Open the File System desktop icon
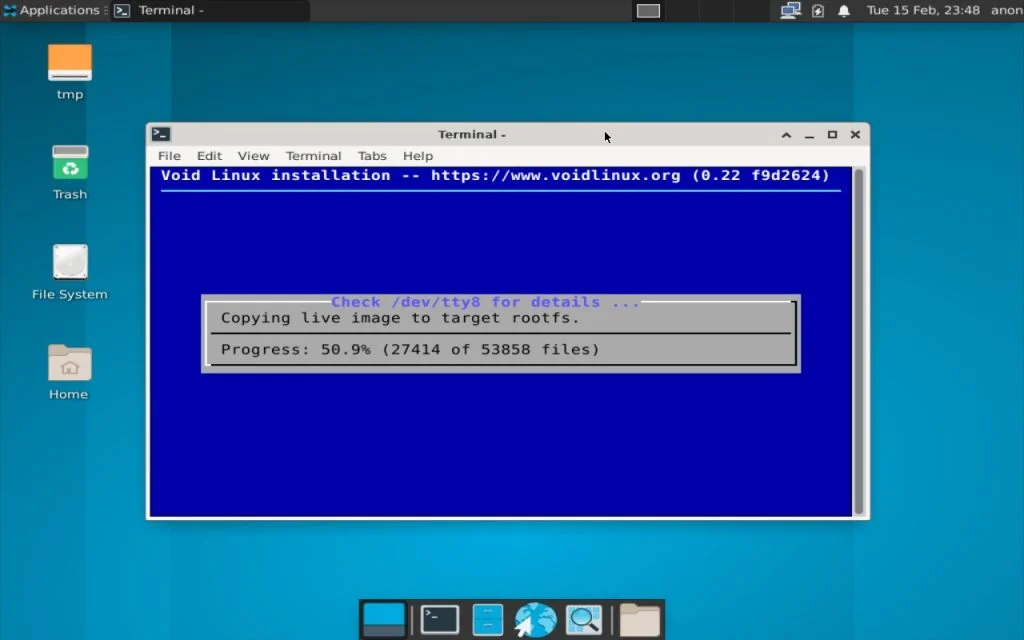Screen dimensions: 1024x640 pyautogui.click(x=69, y=265)
